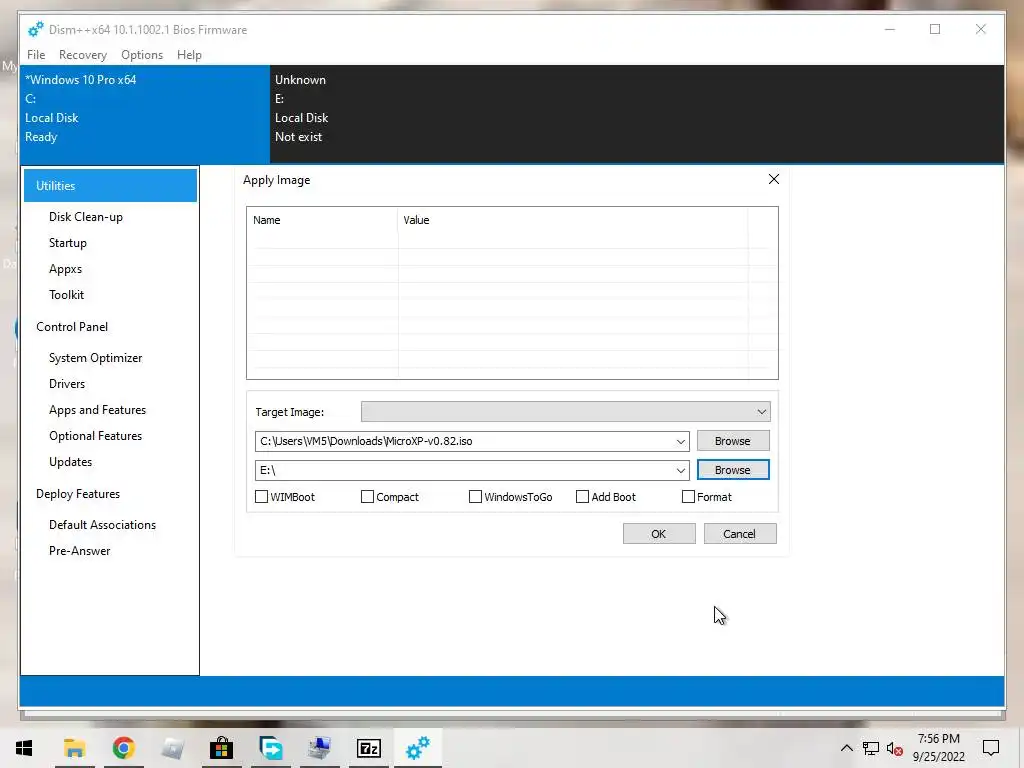Open File Explorer from the taskbar
The image size is (1024, 768).
[74, 748]
